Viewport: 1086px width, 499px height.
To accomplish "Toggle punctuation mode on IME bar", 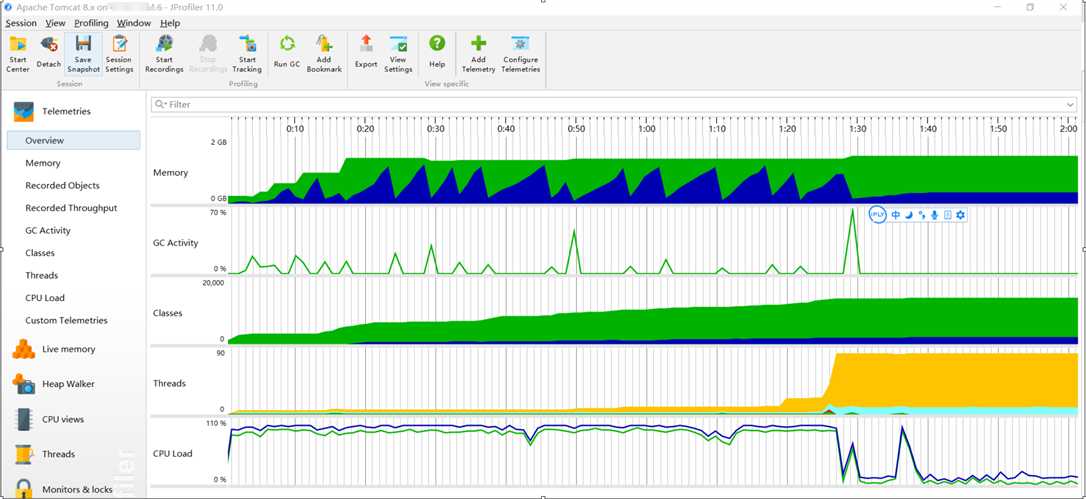I will [922, 215].
